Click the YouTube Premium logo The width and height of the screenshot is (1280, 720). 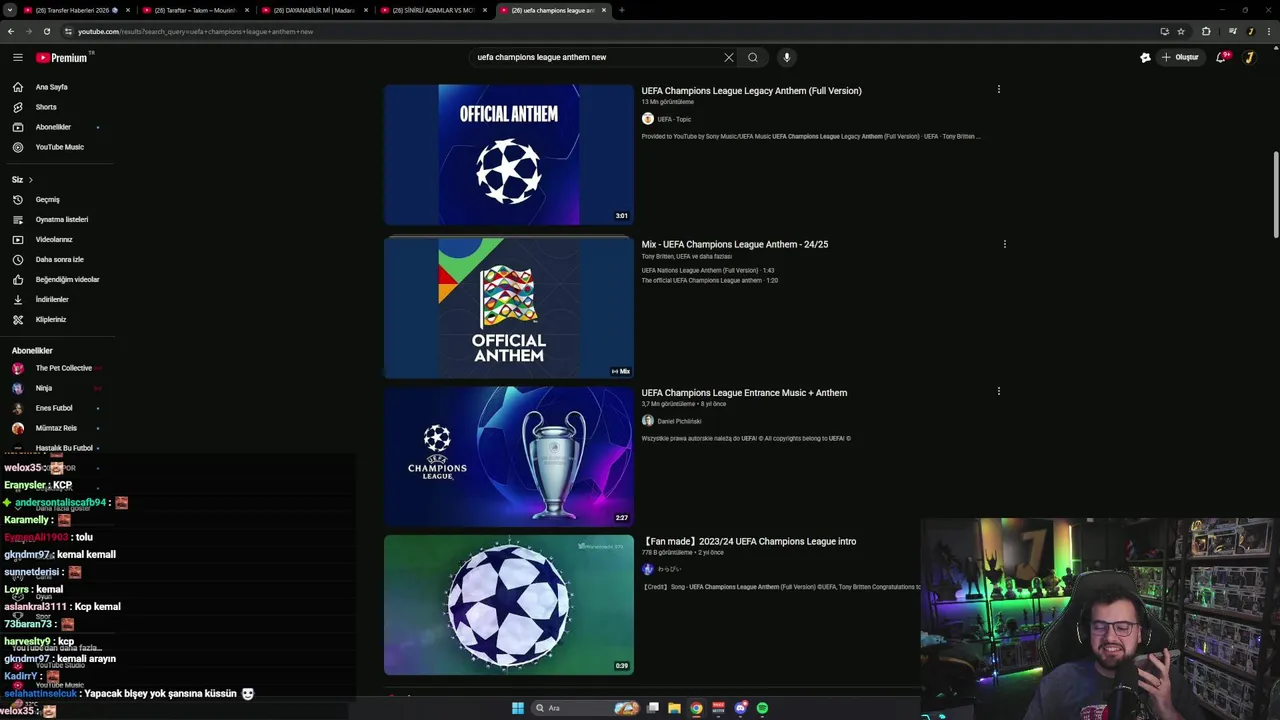[x=64, y=57]
